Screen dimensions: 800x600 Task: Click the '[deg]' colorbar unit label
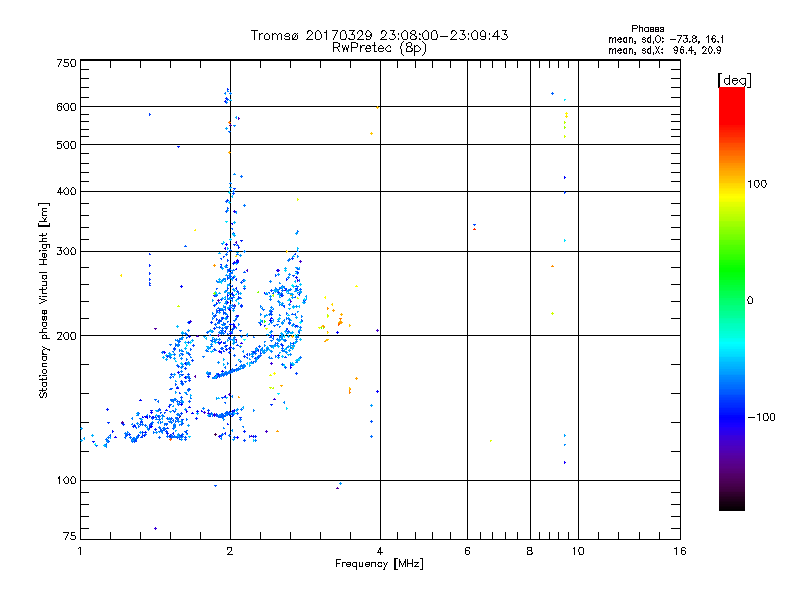734,80
